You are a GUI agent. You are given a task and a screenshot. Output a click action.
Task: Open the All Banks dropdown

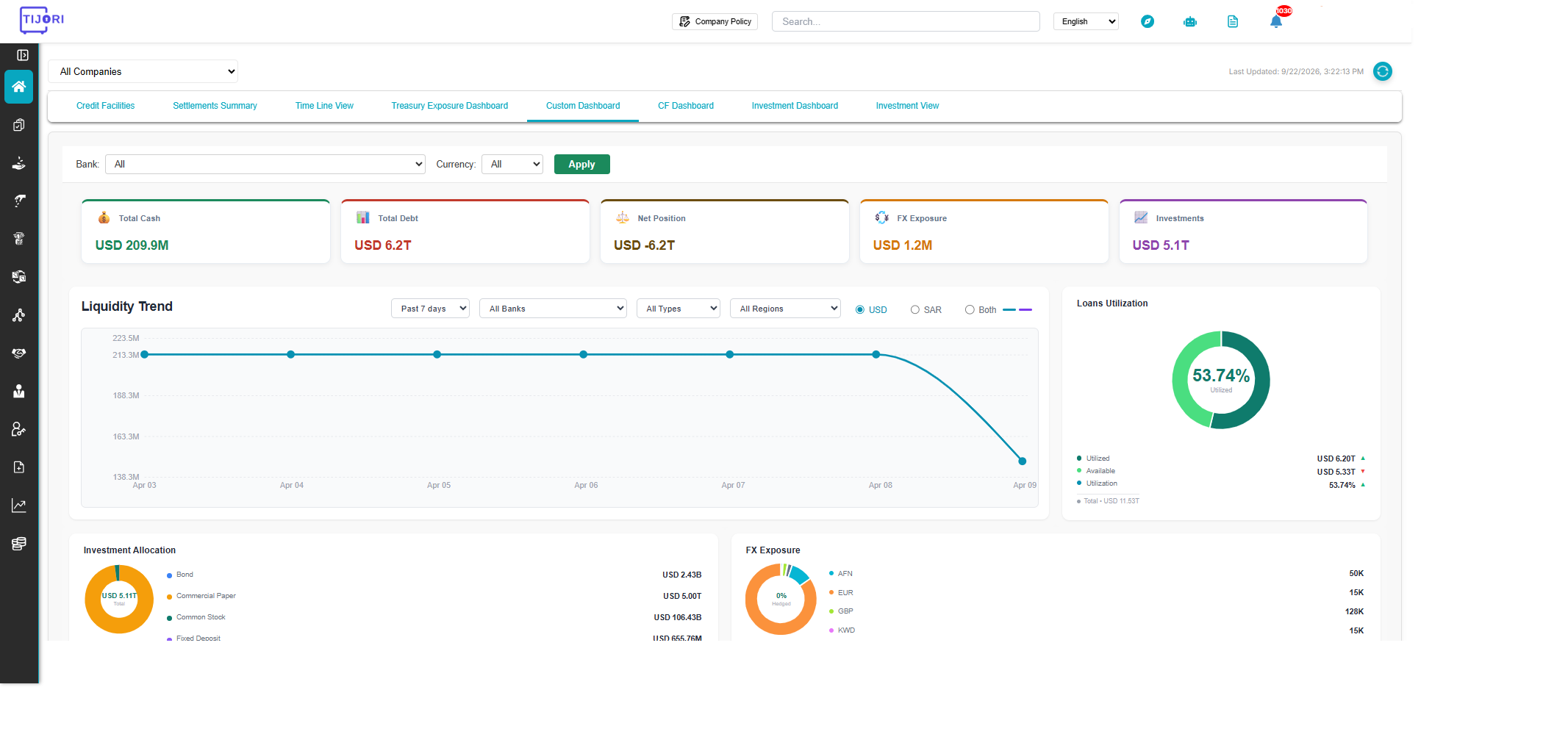(553, 309)
